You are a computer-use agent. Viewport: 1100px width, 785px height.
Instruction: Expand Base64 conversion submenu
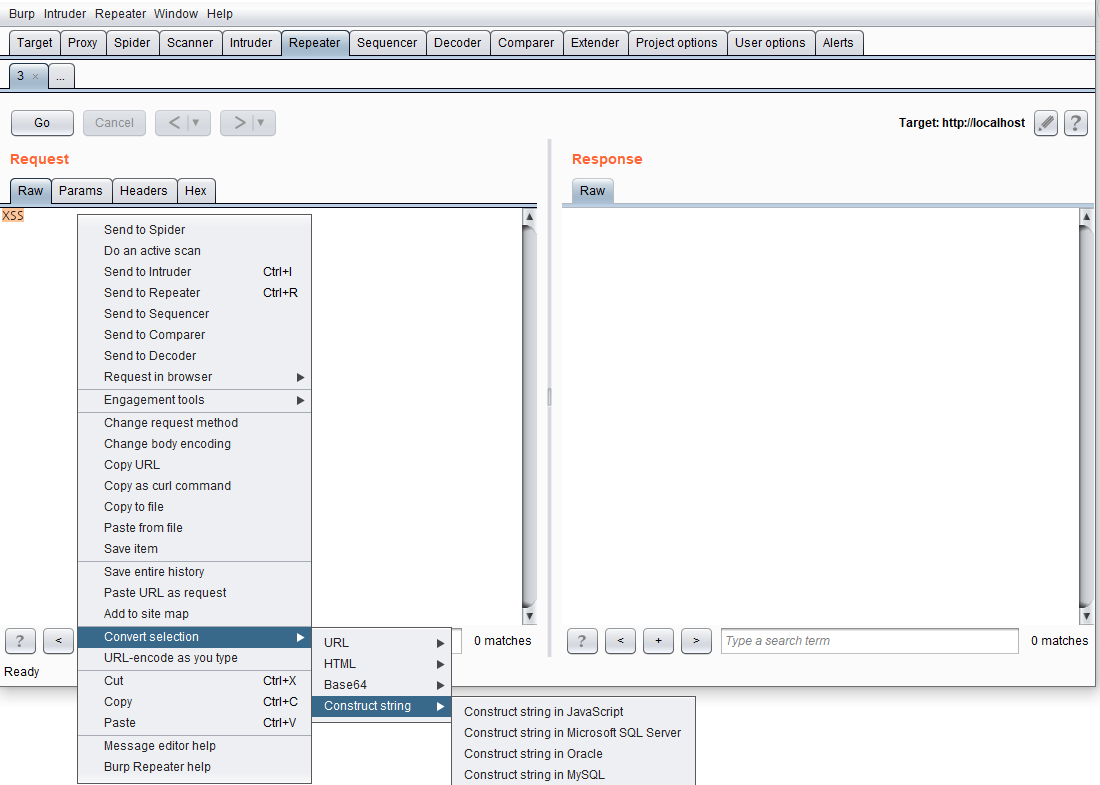click(382, 685)
